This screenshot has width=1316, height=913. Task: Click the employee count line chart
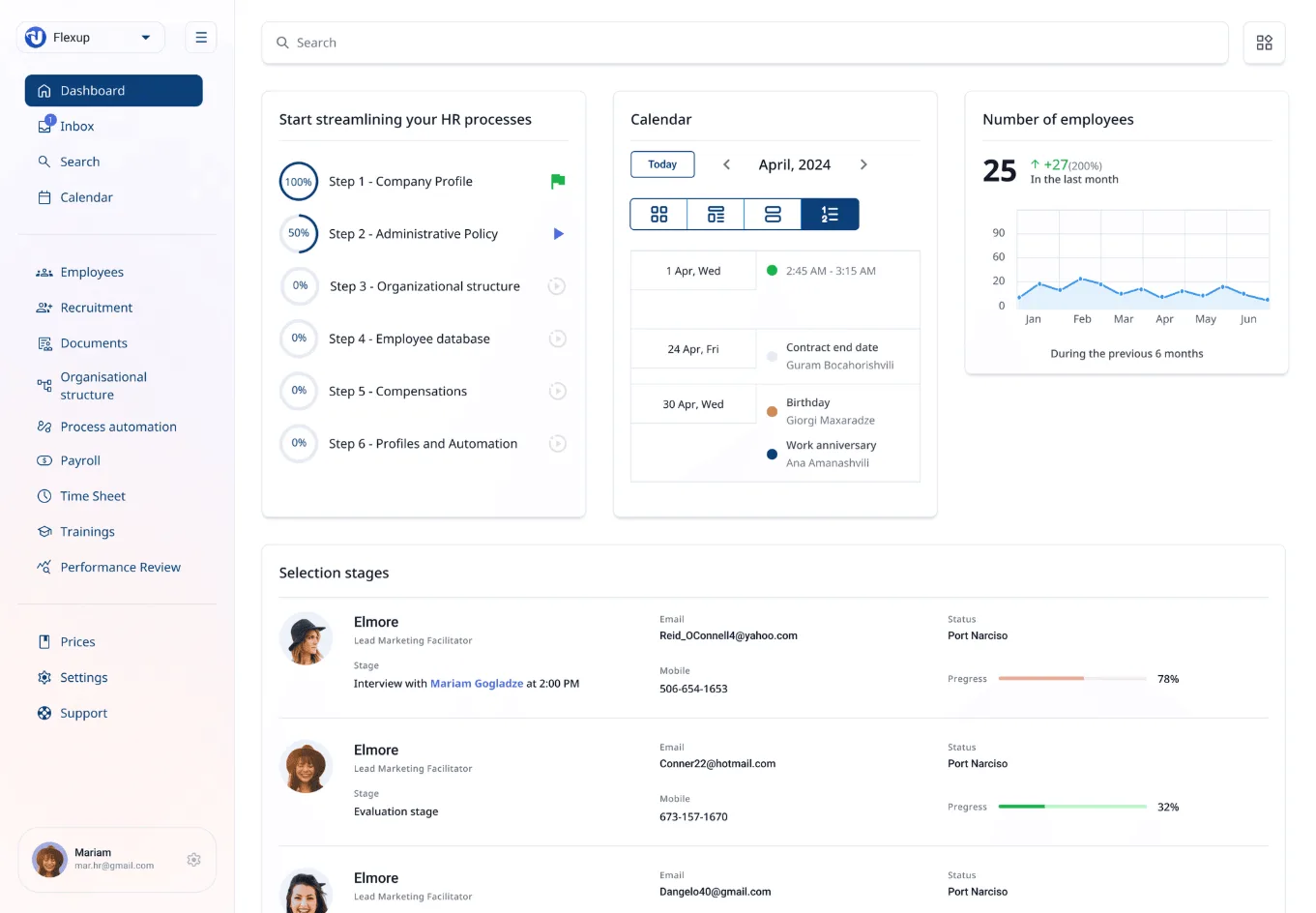[x=1143, y=259]
